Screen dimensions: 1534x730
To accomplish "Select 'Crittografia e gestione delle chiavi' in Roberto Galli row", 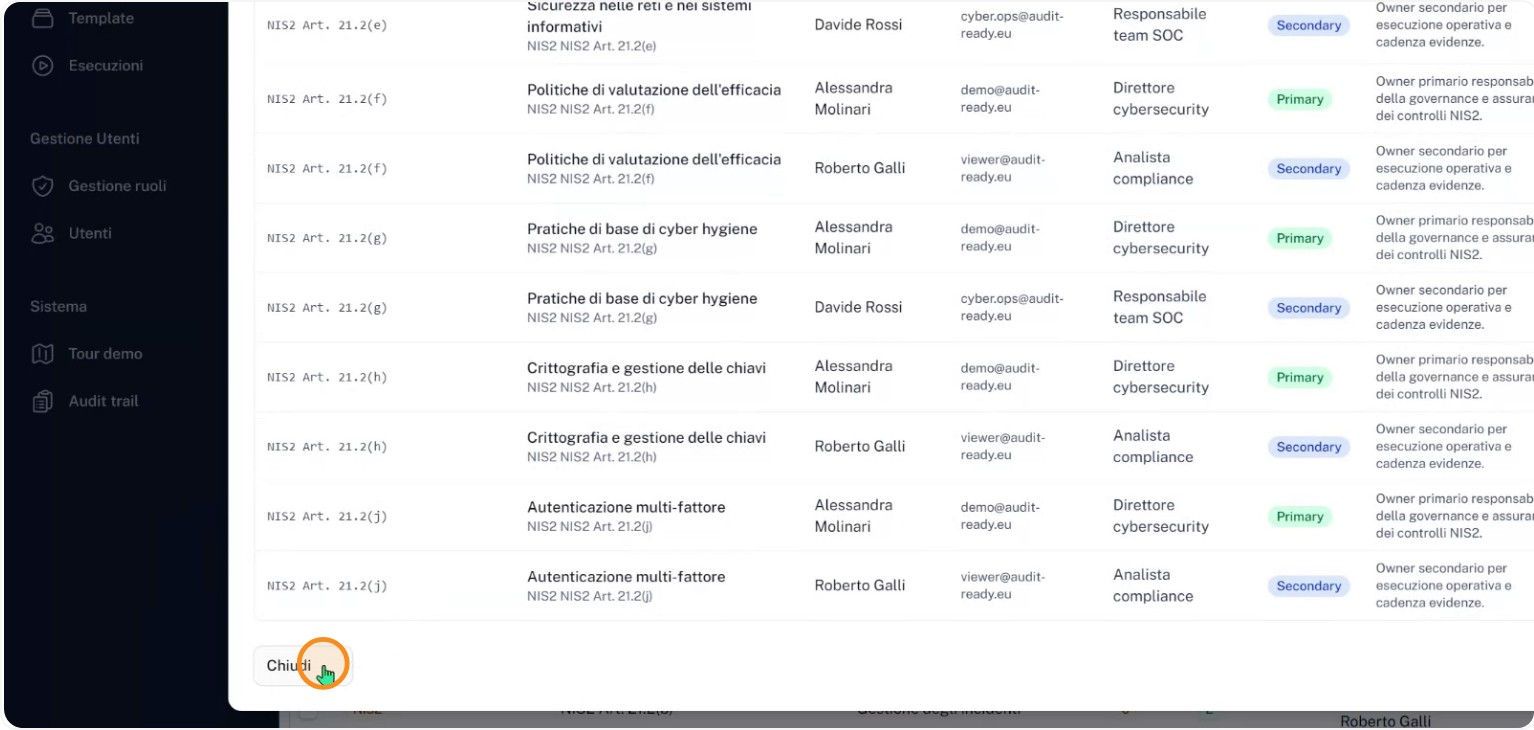I will pyautogui.click(x=646, y=437).
